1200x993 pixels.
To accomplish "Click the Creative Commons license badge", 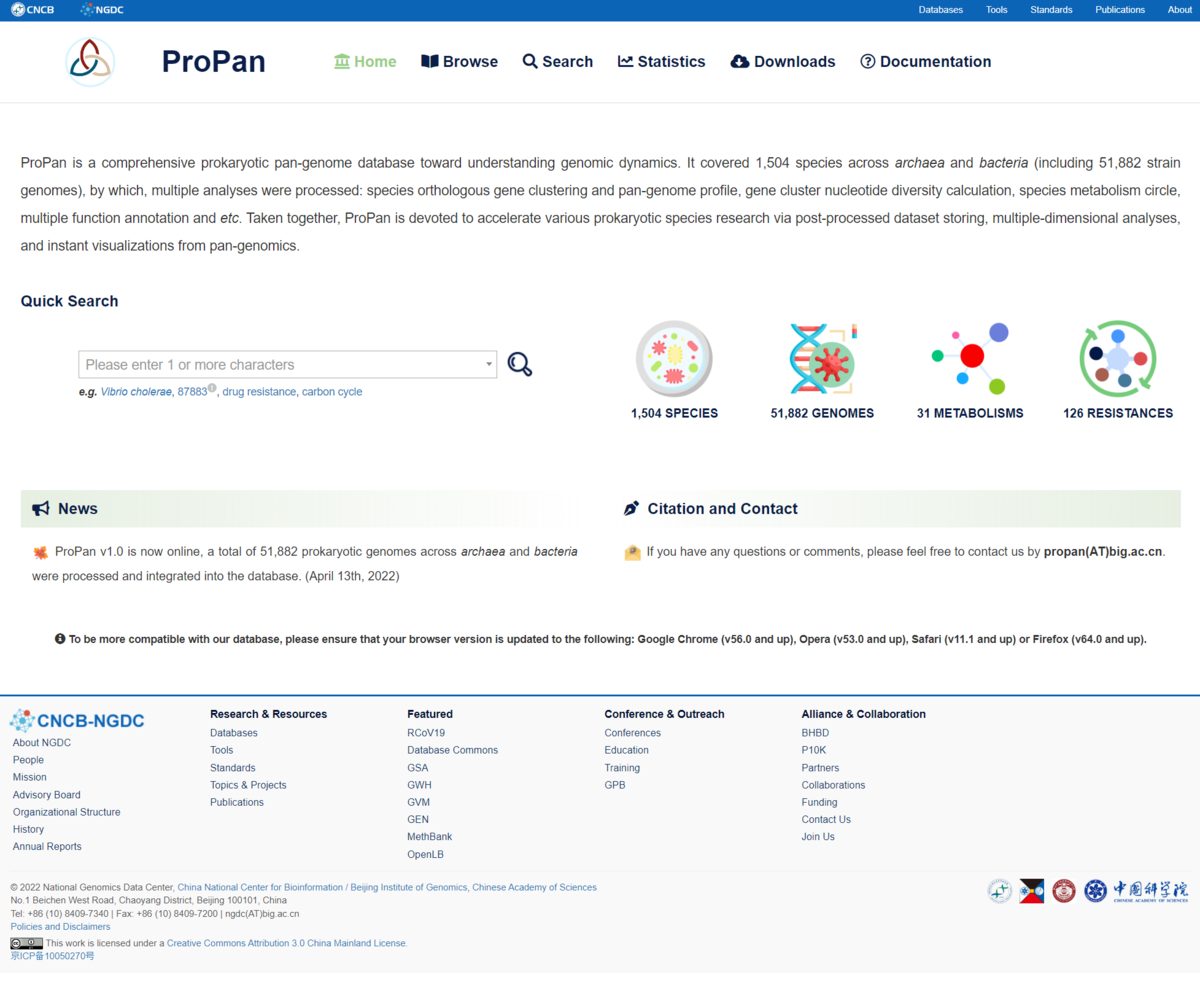I will click(x=26, y=943).
